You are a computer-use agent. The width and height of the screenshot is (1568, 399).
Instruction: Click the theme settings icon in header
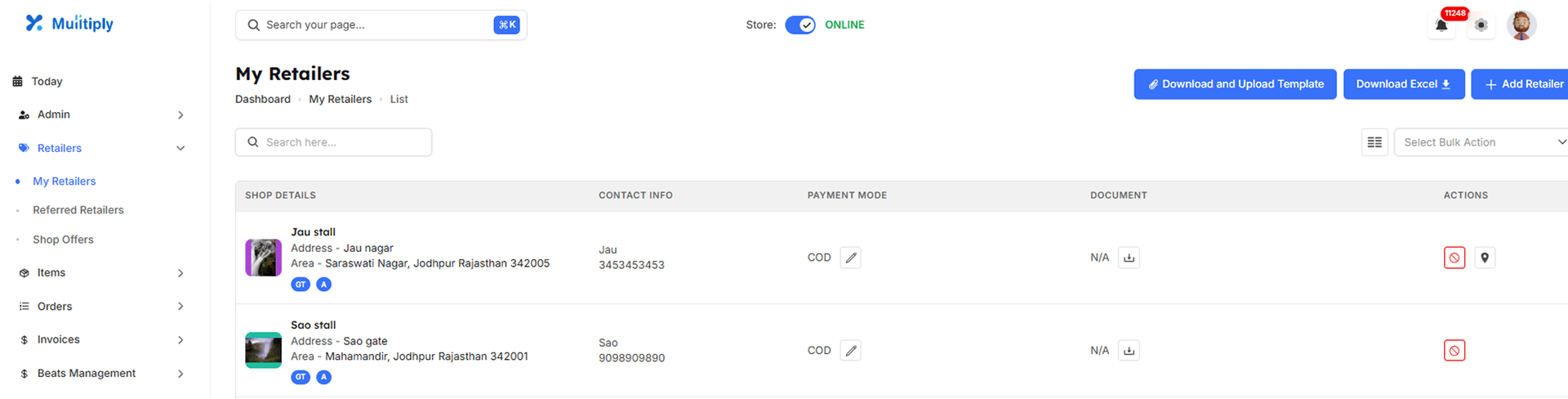pos(1481,25)
